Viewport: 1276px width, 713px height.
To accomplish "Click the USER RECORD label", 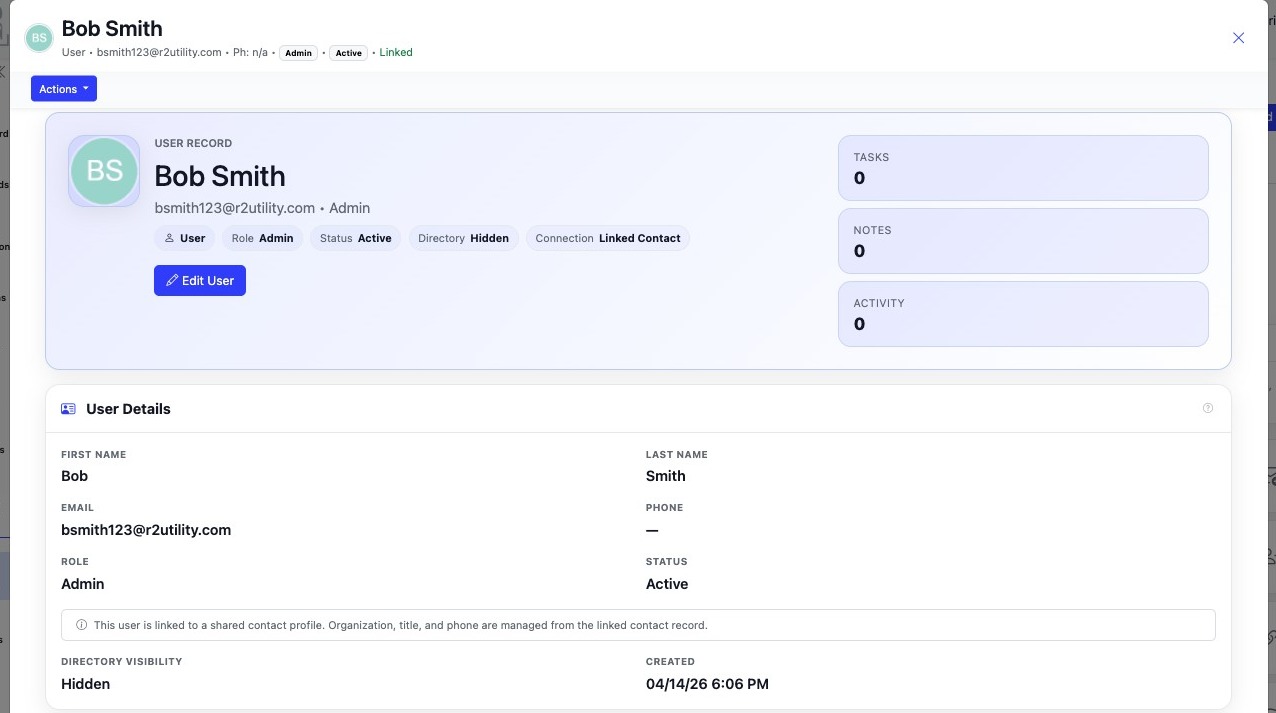I will (x=193, y=143).
